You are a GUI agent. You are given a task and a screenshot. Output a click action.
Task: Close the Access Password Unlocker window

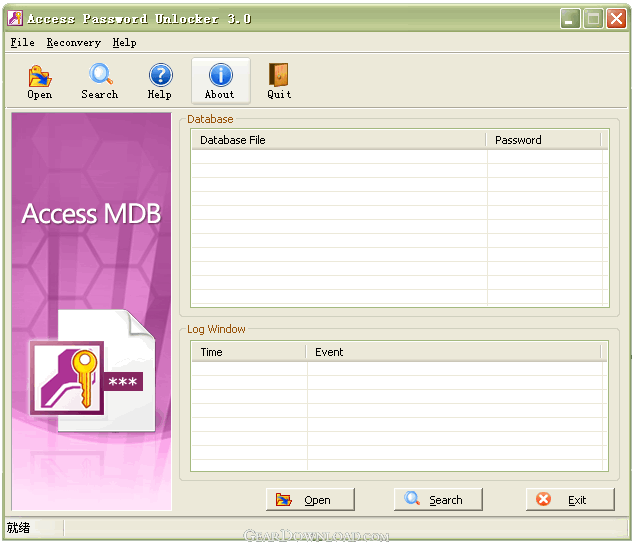616,19
